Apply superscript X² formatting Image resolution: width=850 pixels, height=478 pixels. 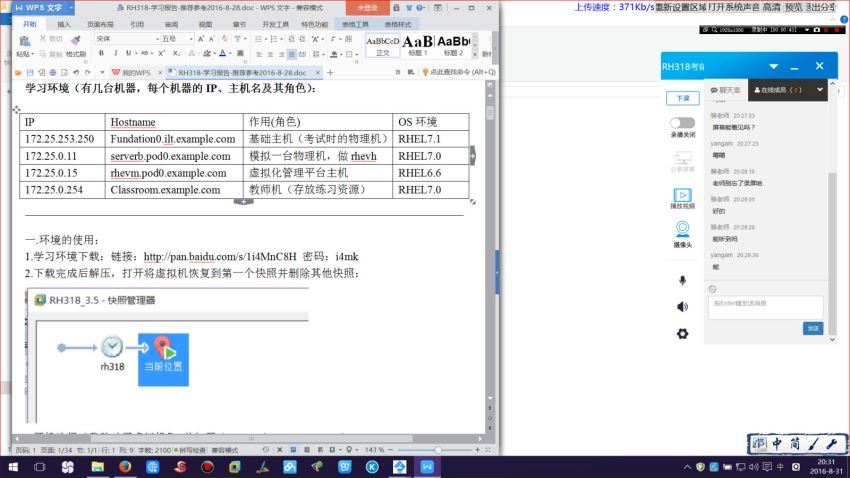pos(162,53)
